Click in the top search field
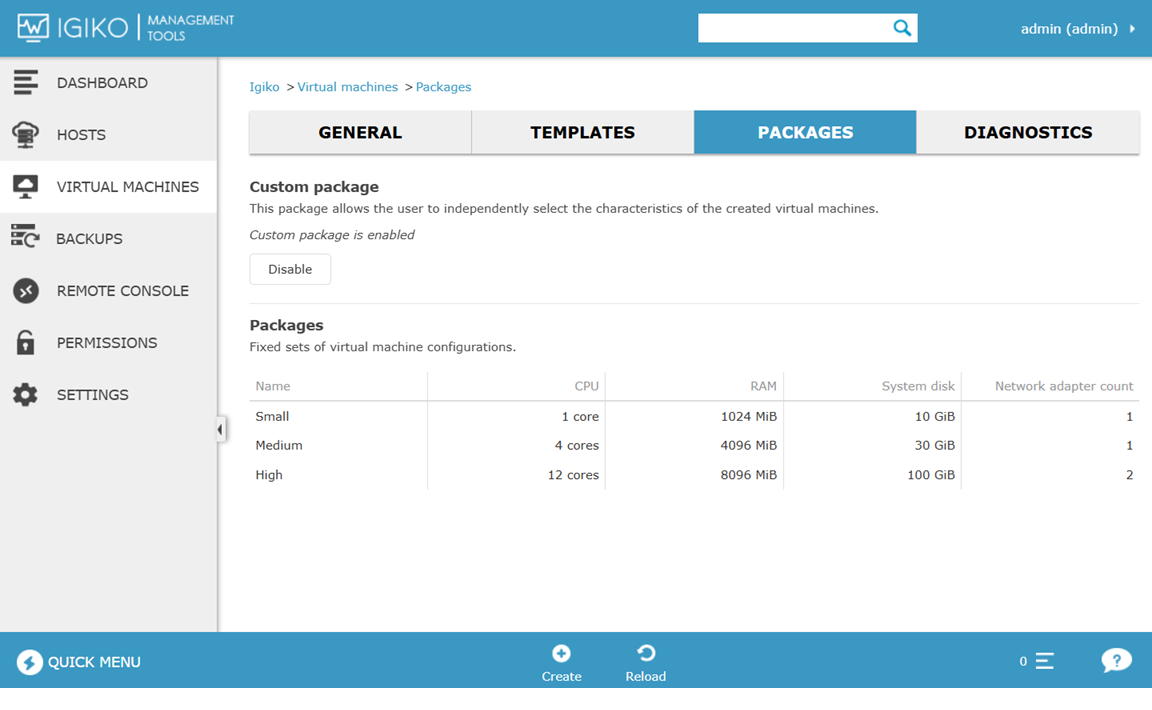Viewport: 1152px width, 710px height. pyautogui.click(x=792, y=28)
